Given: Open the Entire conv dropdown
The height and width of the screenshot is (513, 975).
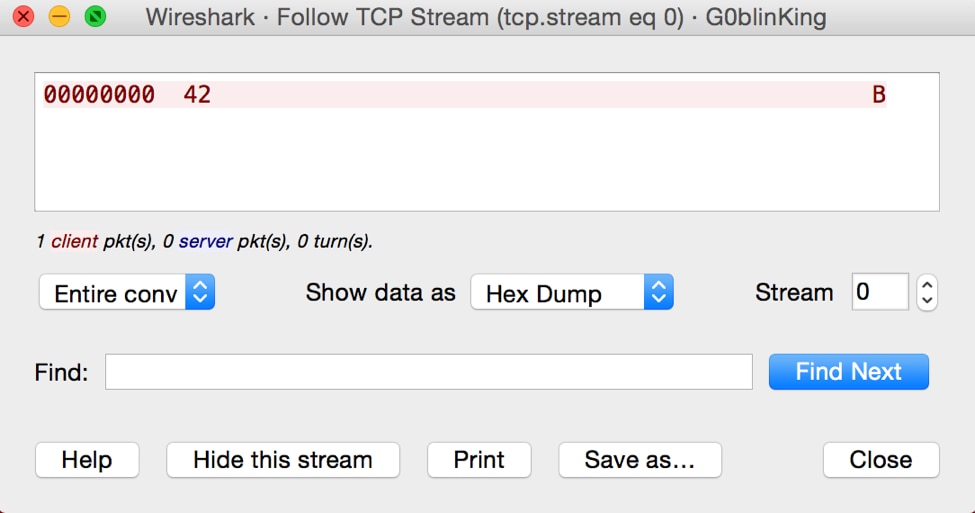Looking at the screenshot, I should click(x=127, y=292).
